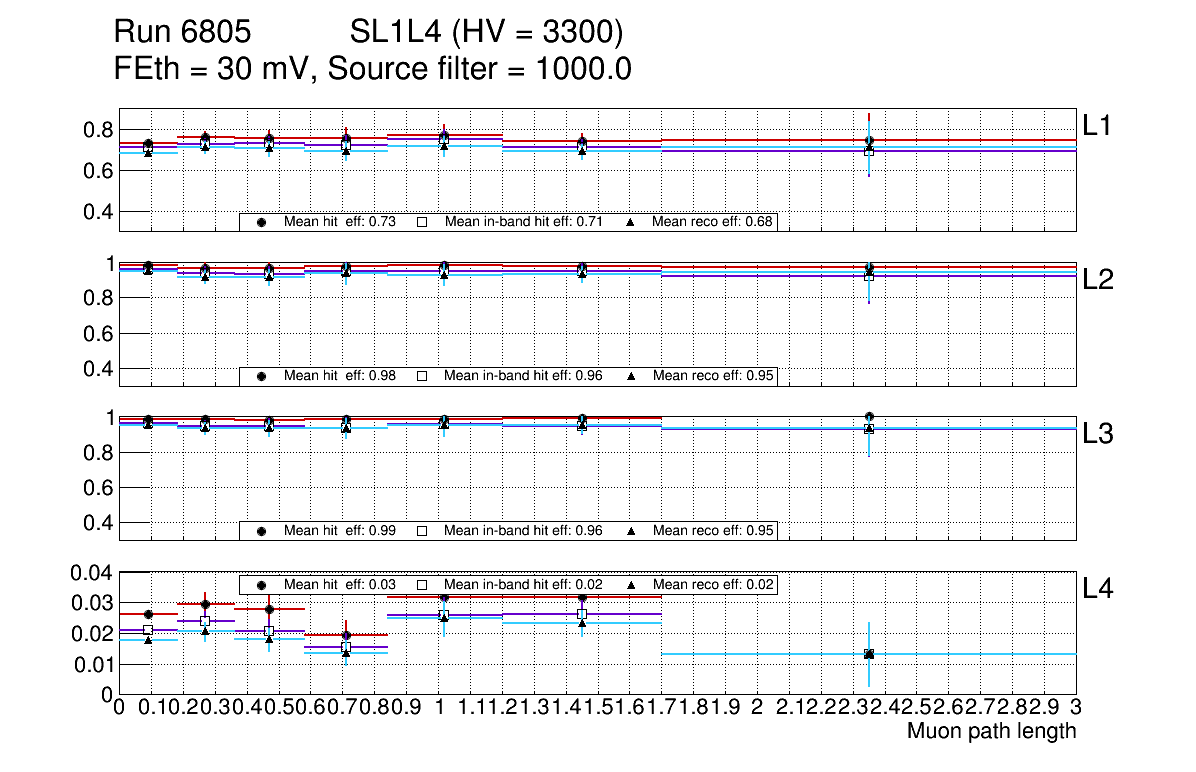Click the 'Muon path length' axis label
This screenshot has height=772, width=1196.
pos(991,731)
